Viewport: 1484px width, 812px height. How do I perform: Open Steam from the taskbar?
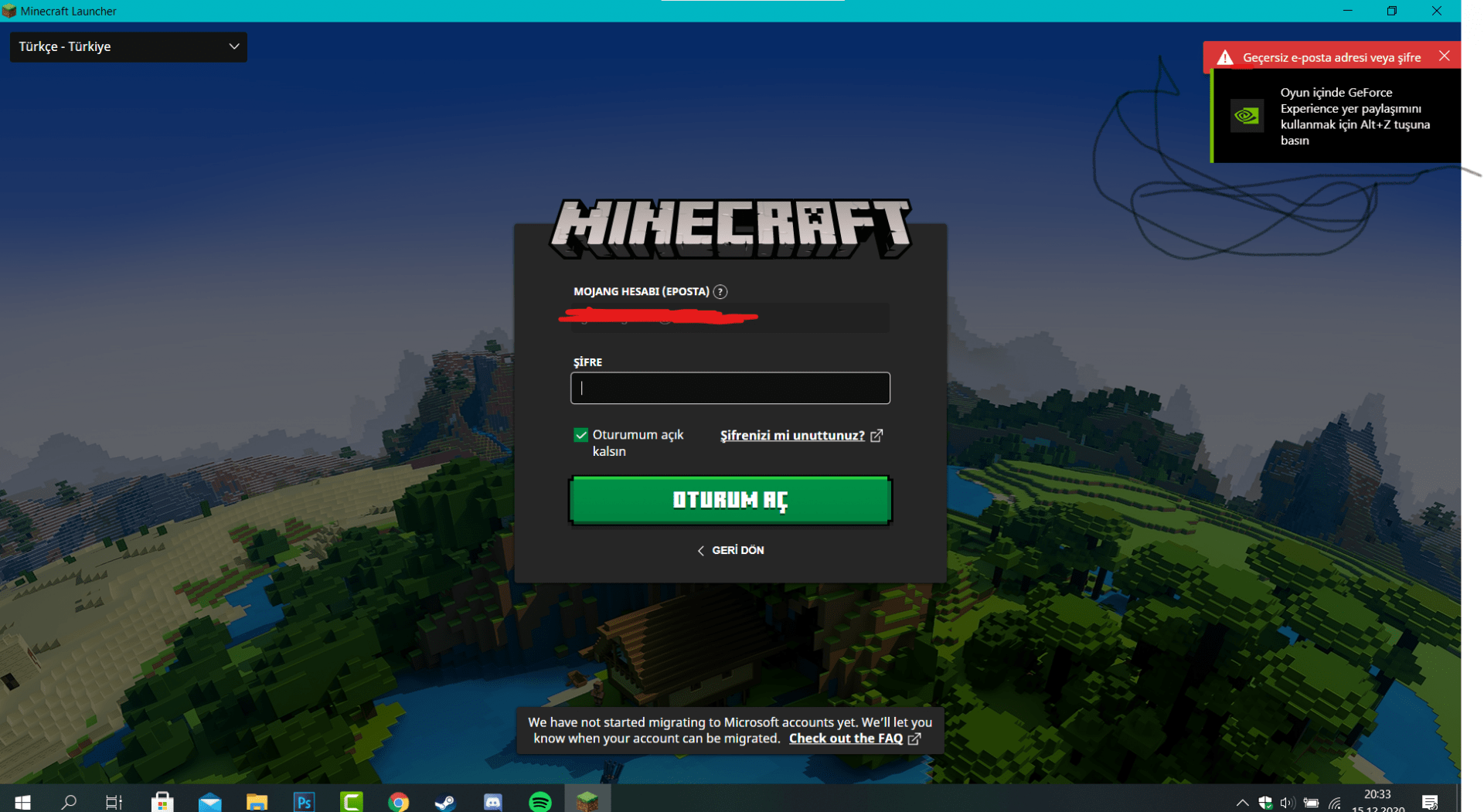tap(445, 802)
